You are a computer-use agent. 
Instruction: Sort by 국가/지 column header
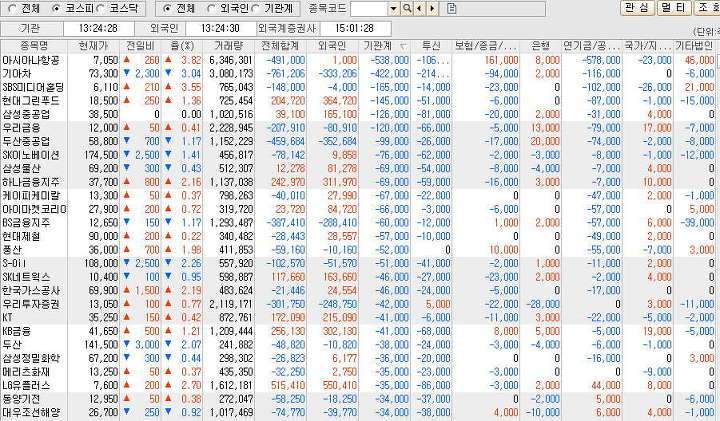pos(647,46)
